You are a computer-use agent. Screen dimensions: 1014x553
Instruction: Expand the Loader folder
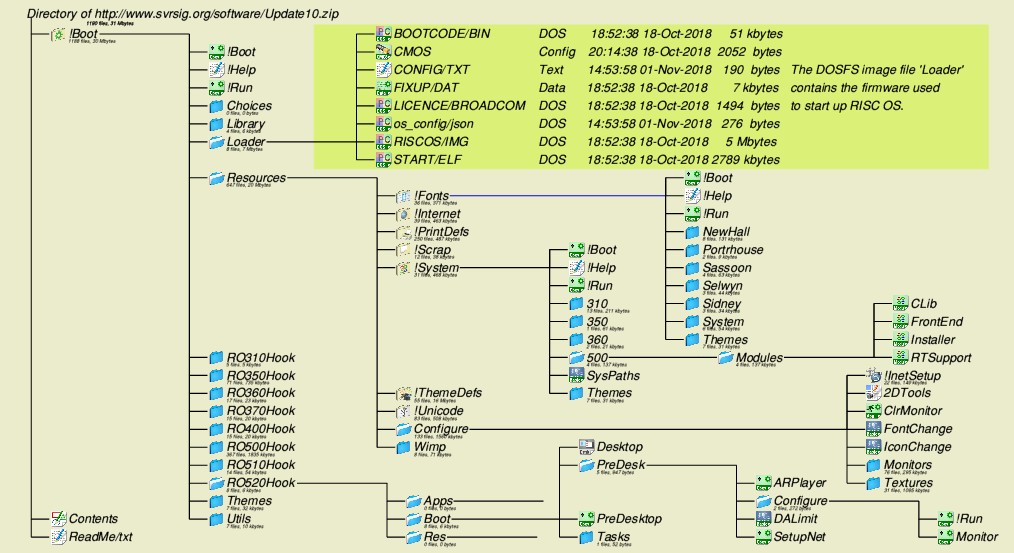[x=217, y=142]
